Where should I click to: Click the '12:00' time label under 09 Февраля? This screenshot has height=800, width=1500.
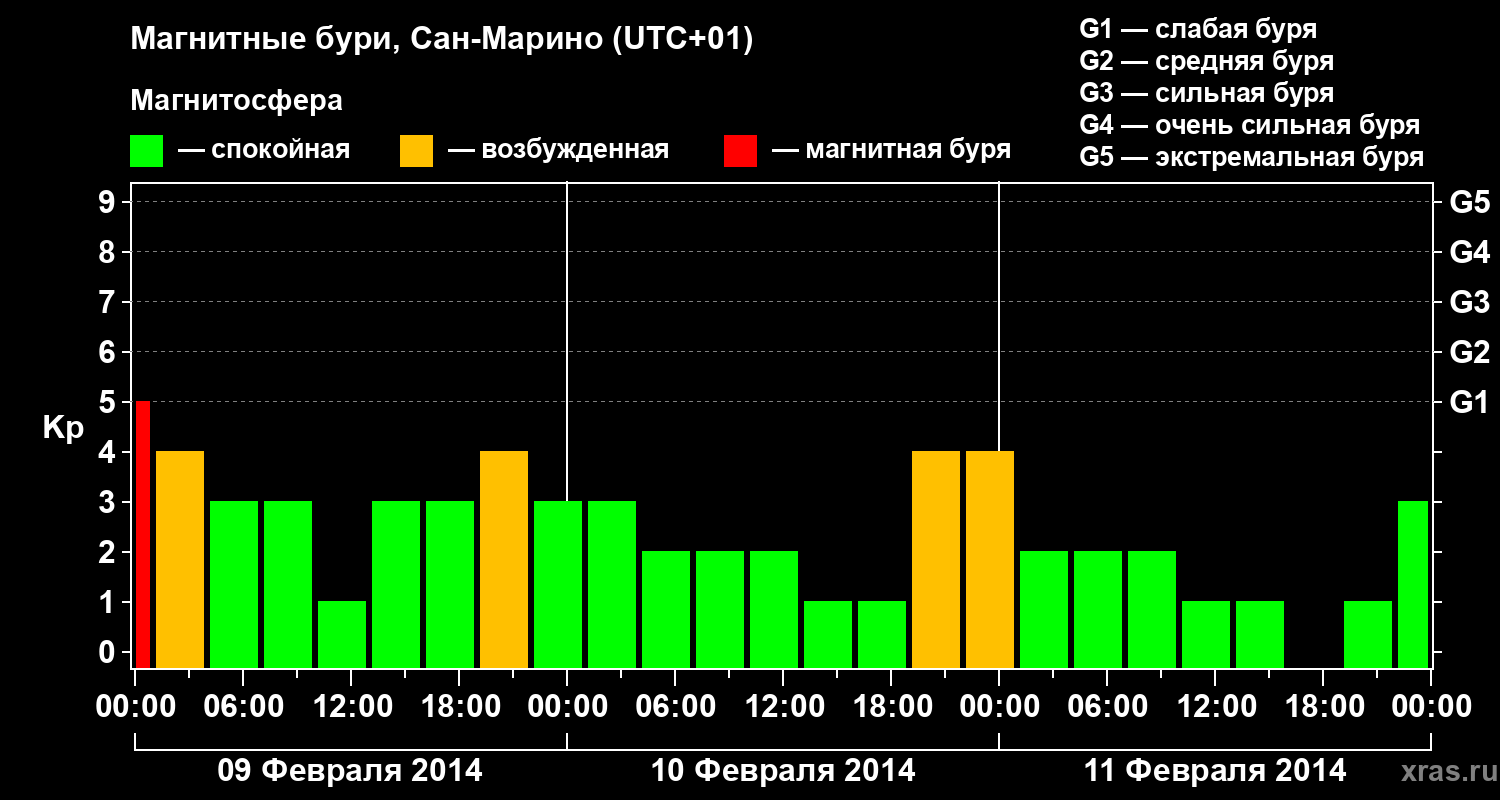pos(351,706)
